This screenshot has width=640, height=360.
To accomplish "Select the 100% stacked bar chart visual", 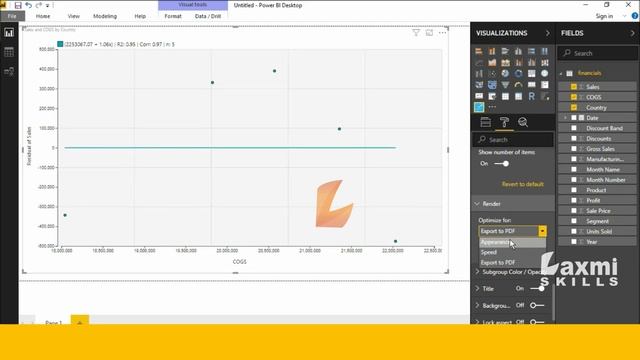I will click(531, 51).
